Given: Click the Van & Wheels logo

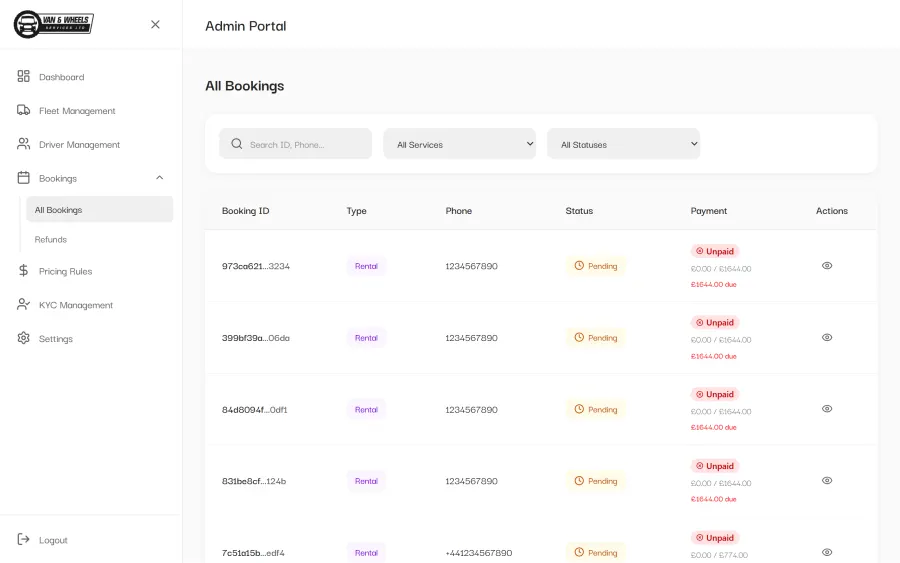Looking at the screenshot, I should pyautogui.click(x=53, y=24).
